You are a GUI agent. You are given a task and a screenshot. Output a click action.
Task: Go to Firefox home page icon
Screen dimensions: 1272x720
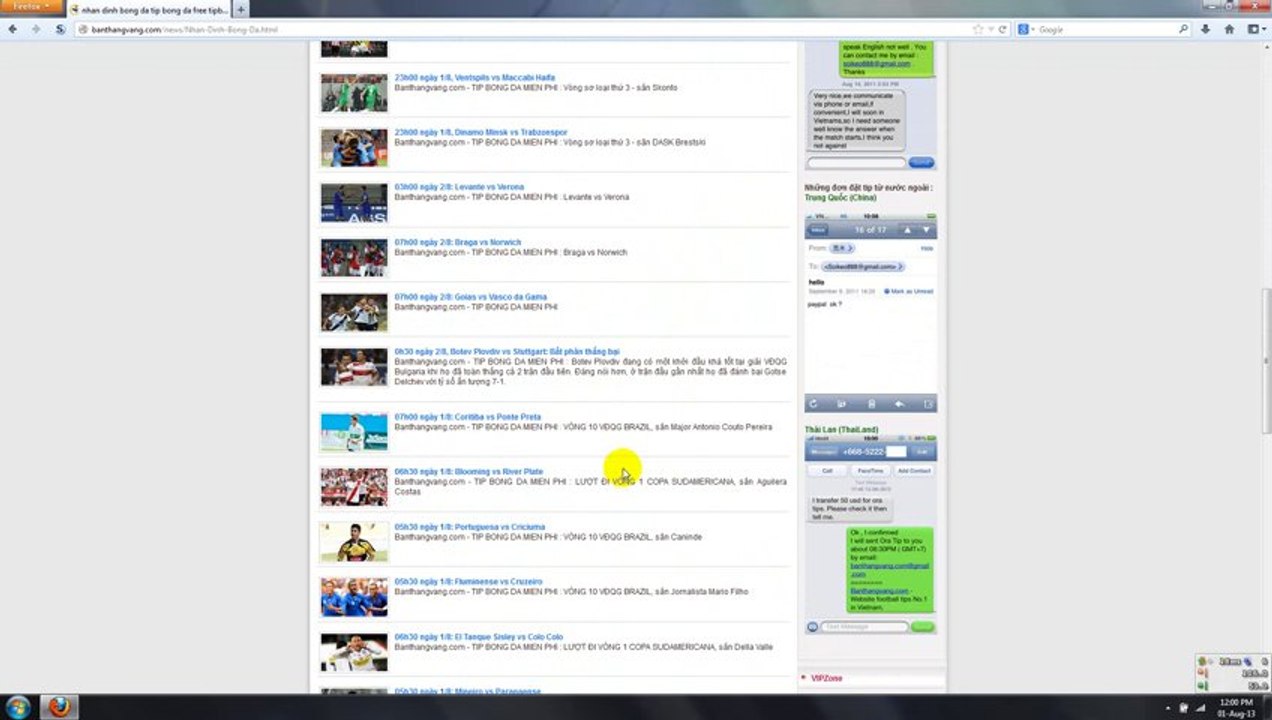click(x=1229, y=29)
